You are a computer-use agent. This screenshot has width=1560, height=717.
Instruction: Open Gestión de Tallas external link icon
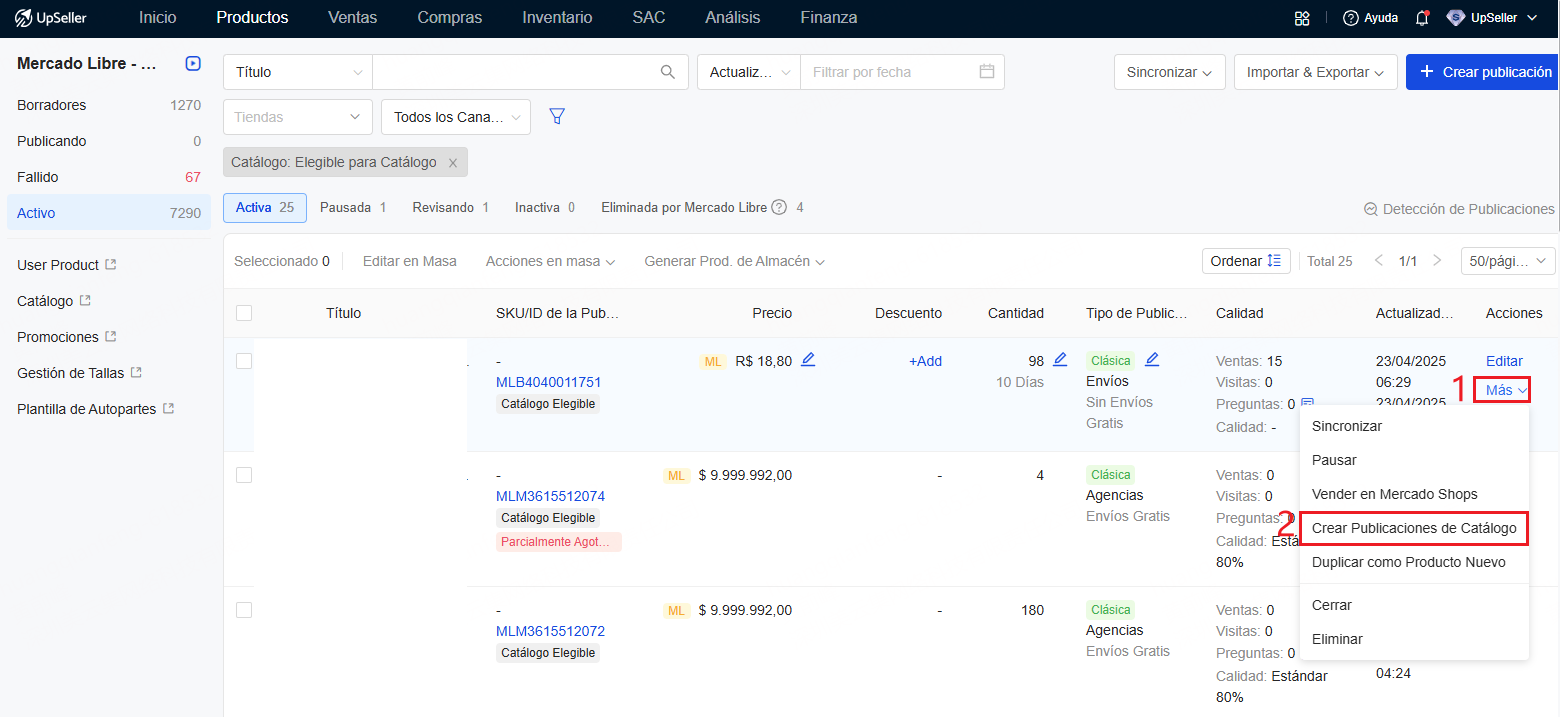point(136,373)
